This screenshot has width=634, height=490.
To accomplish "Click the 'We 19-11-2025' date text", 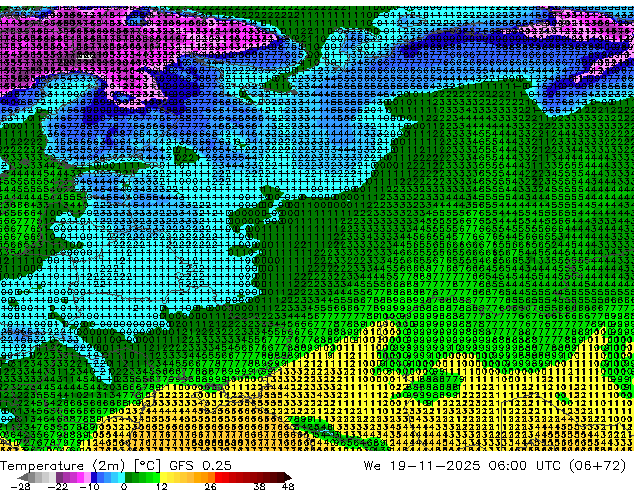I will click(422, 466).
